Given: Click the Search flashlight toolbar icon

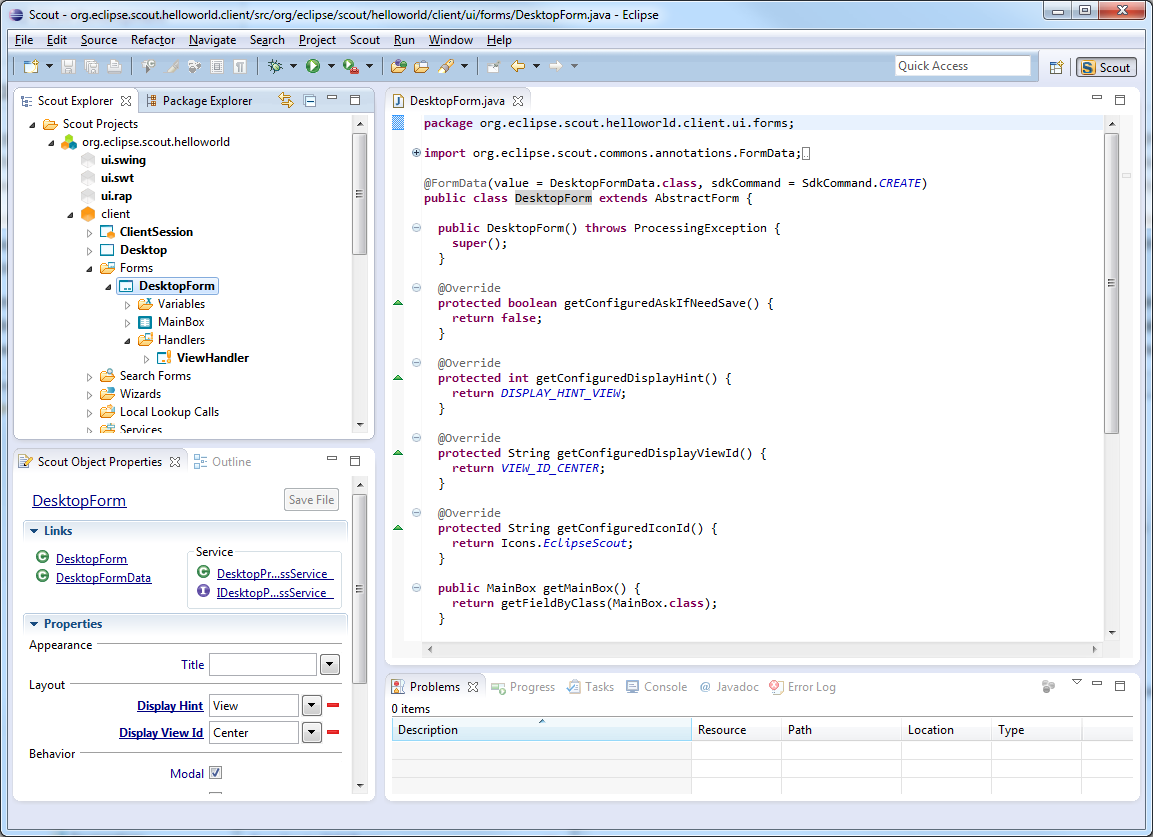Looking at the screenshot, I should click(446, 66).
